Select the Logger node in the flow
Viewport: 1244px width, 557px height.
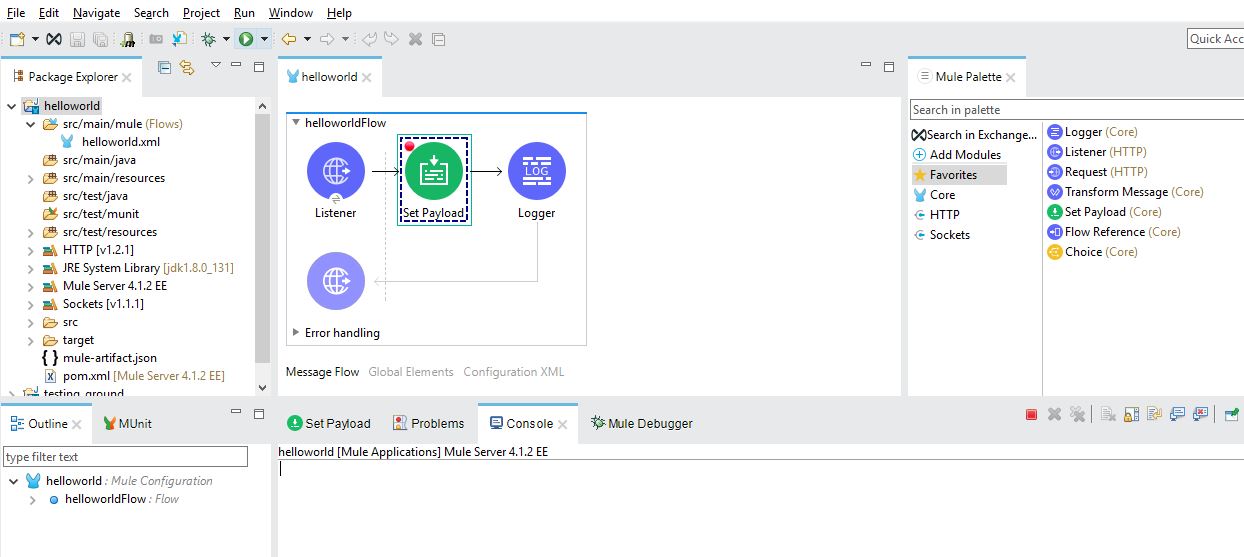coord(537,172)
